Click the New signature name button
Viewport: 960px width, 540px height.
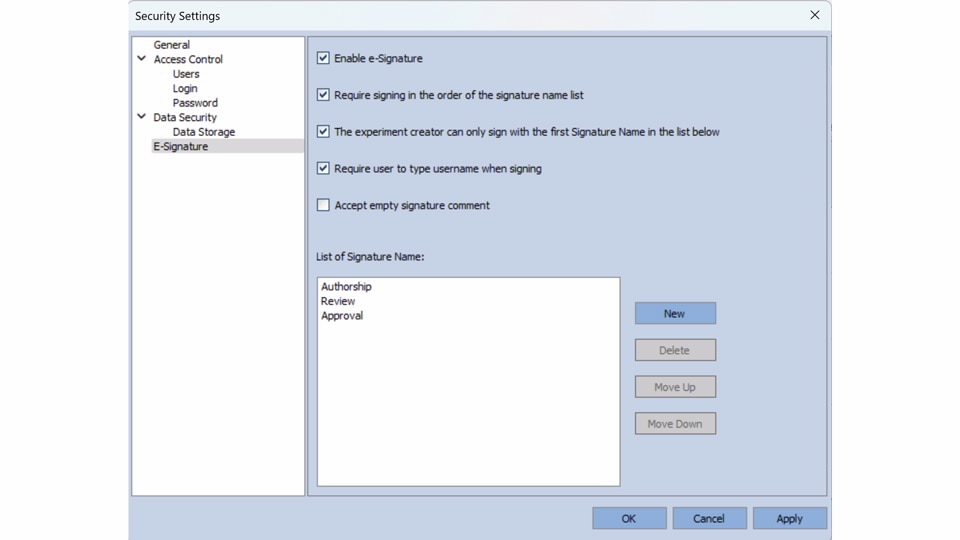coord(675,314)
